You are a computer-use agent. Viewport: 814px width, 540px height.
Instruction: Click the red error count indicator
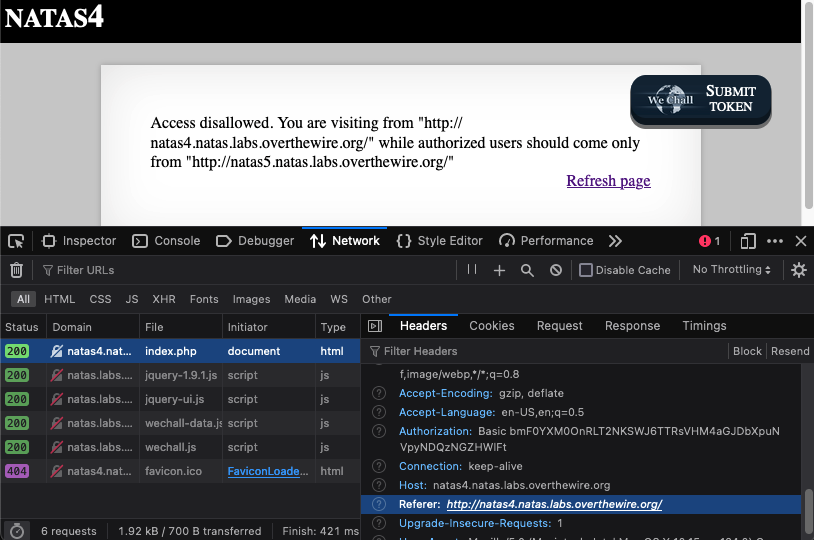tap(710, 241)
